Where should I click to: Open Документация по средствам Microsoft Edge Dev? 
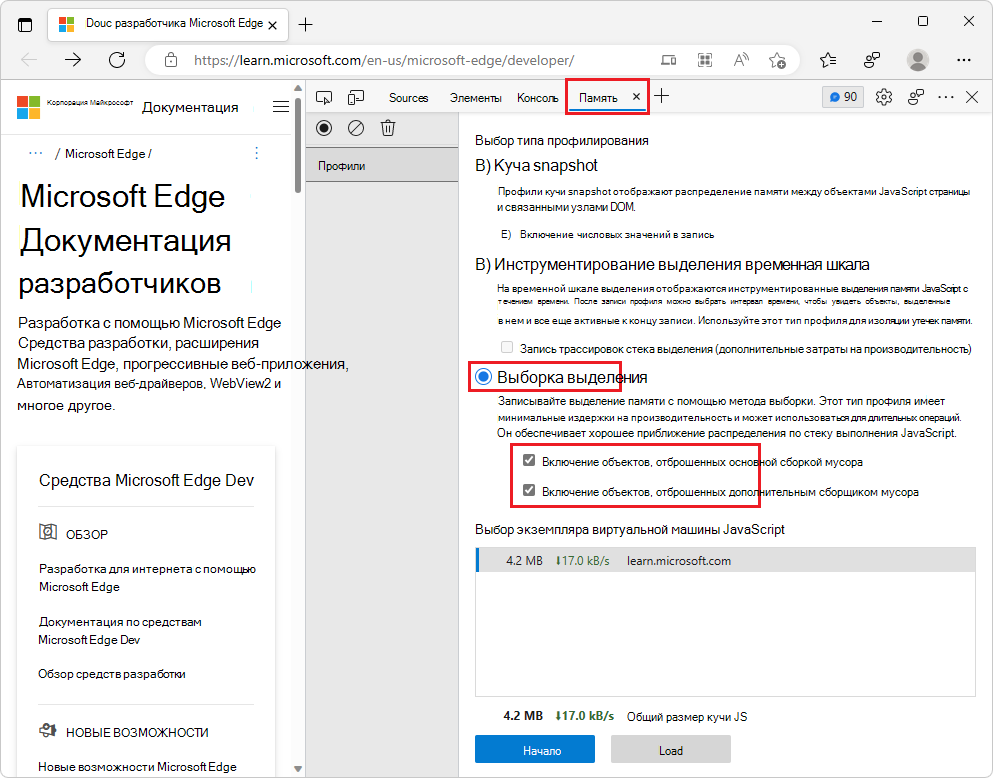pyautogui.click(x=120, y=631)
